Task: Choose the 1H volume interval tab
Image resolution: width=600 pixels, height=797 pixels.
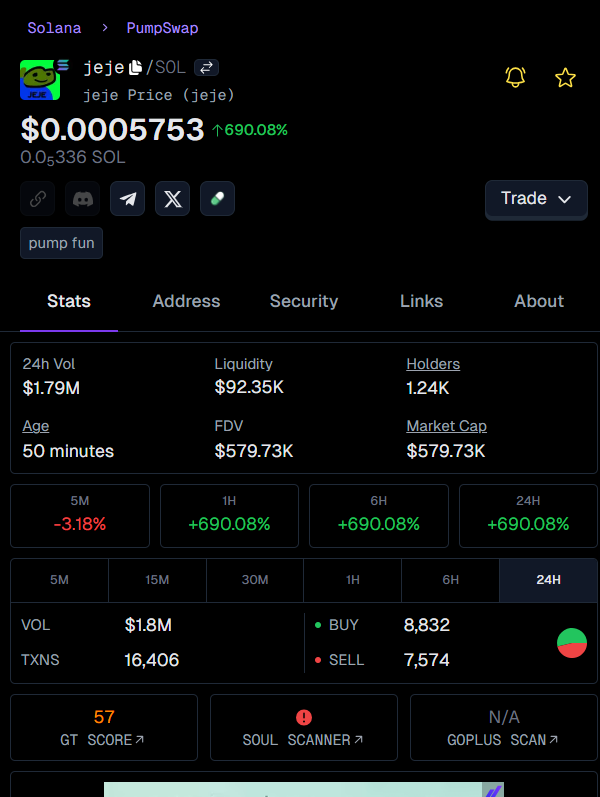Action: [353, 580]
